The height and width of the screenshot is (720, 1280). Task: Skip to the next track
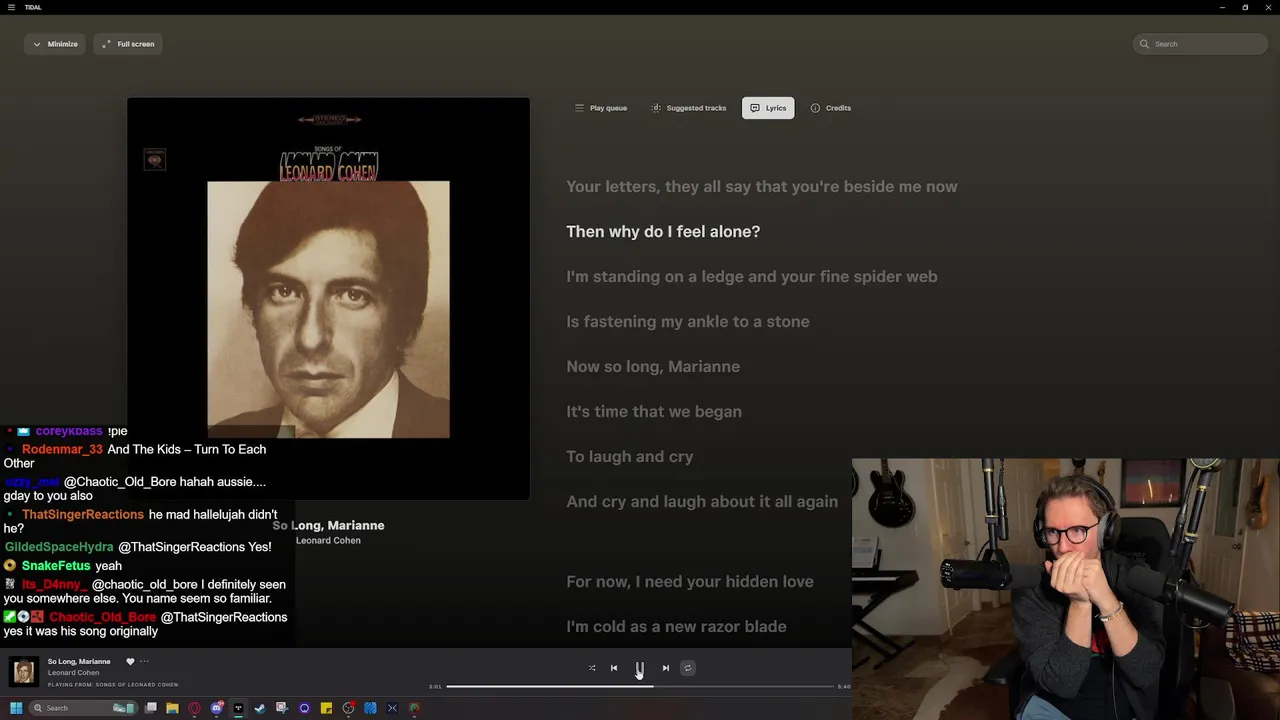pyautogui.click(x=666, y=668)
